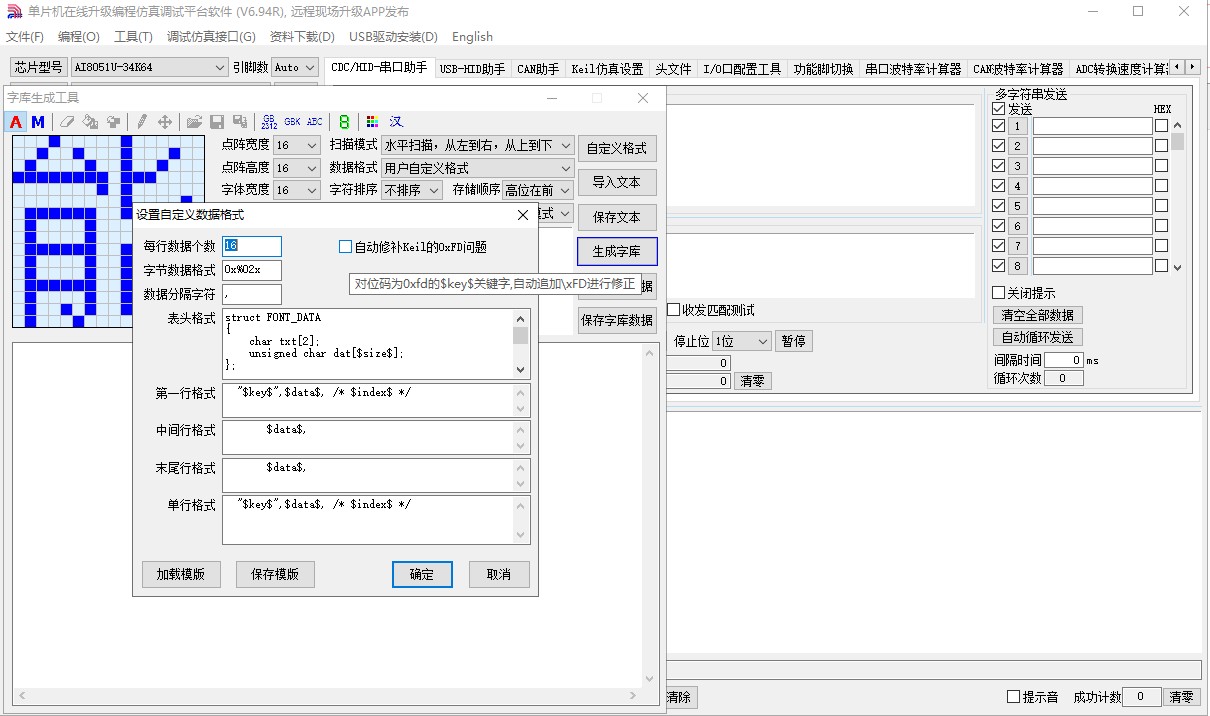Viewport: 1210px width, 716px height.
Task: Click the green digit 8 icon
Action: click(344, 122)
